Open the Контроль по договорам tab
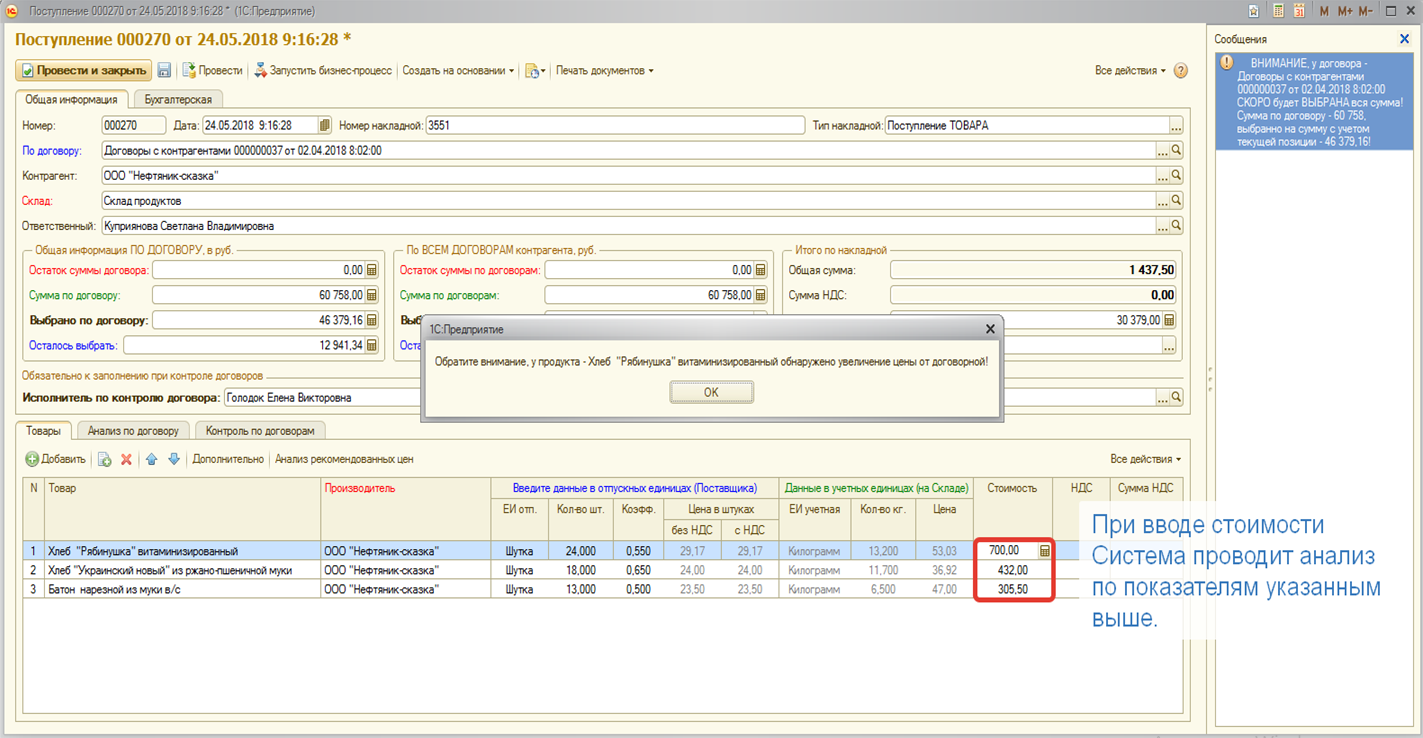This screenshot has width=1423, height=738. [260, 431]
